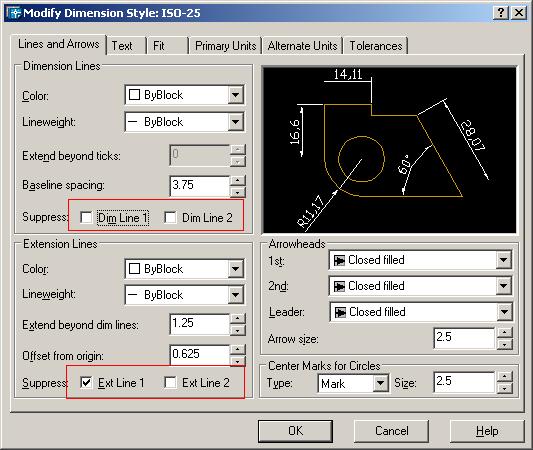Go to the Primary Units tab
The height and width of the screenshot is (450, 533).
(x=225, y=46)
